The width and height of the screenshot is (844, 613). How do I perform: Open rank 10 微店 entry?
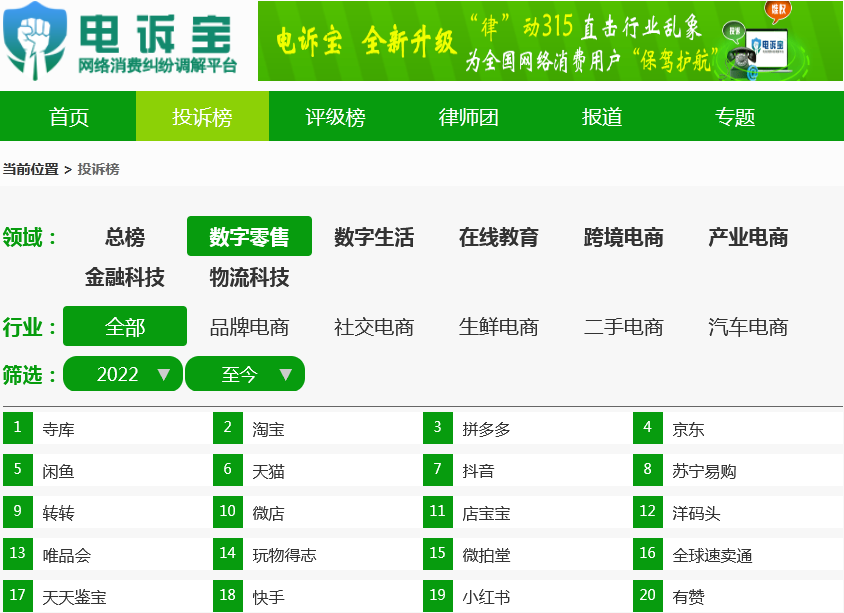point(316,512)
